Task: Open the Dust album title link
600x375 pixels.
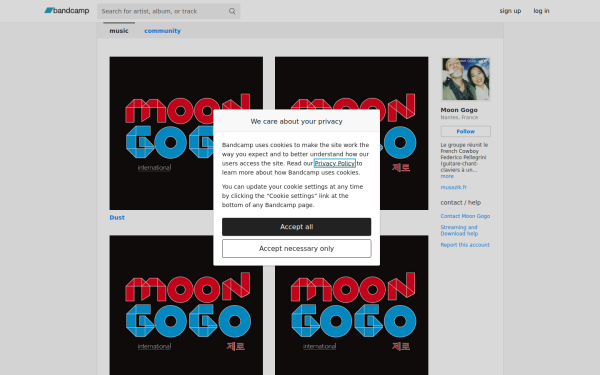Action: click(117, 217)
